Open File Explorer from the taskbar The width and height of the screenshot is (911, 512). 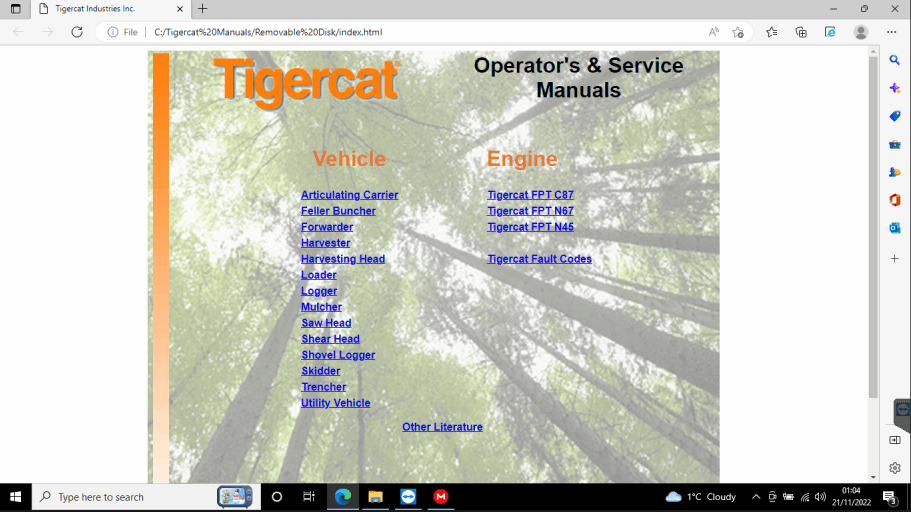click(x=376, y=497)
